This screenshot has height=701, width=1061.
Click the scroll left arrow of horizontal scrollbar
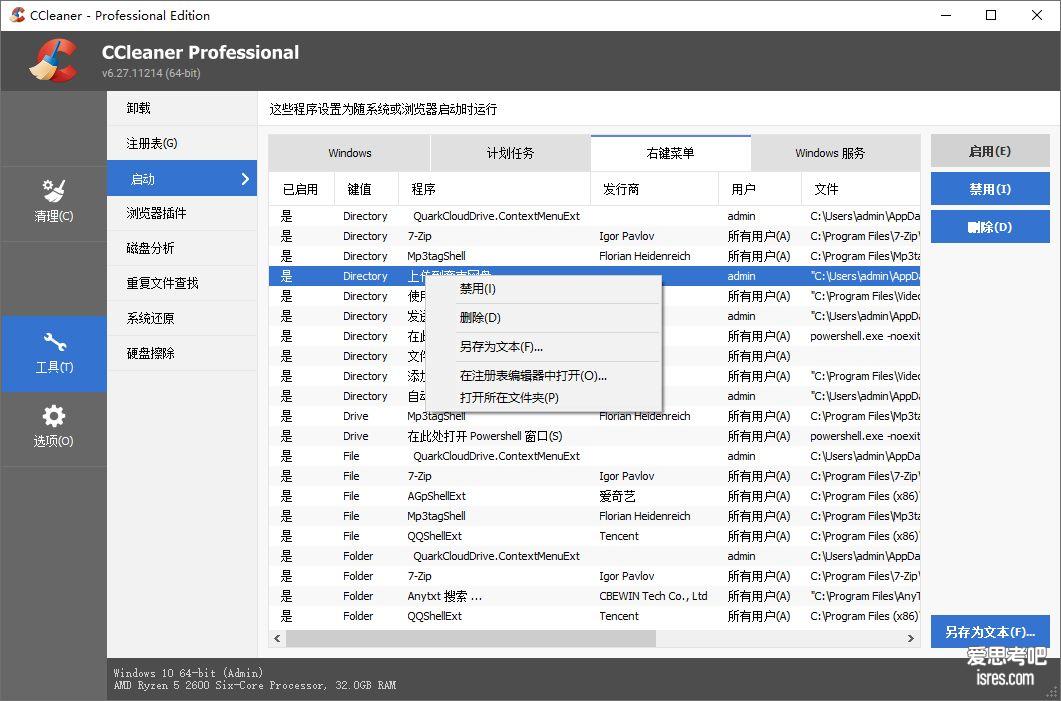tap(277, 638)
